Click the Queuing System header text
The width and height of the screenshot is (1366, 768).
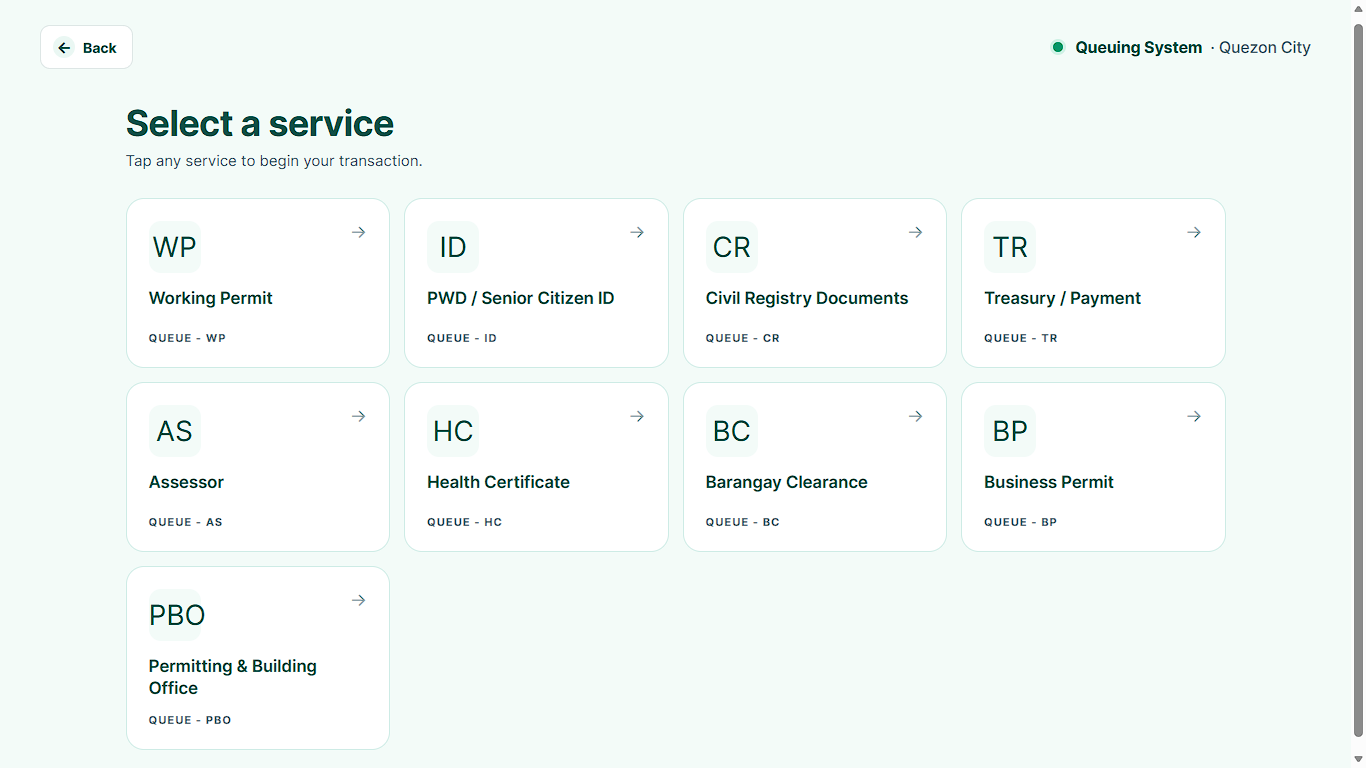click(1139, 47)
